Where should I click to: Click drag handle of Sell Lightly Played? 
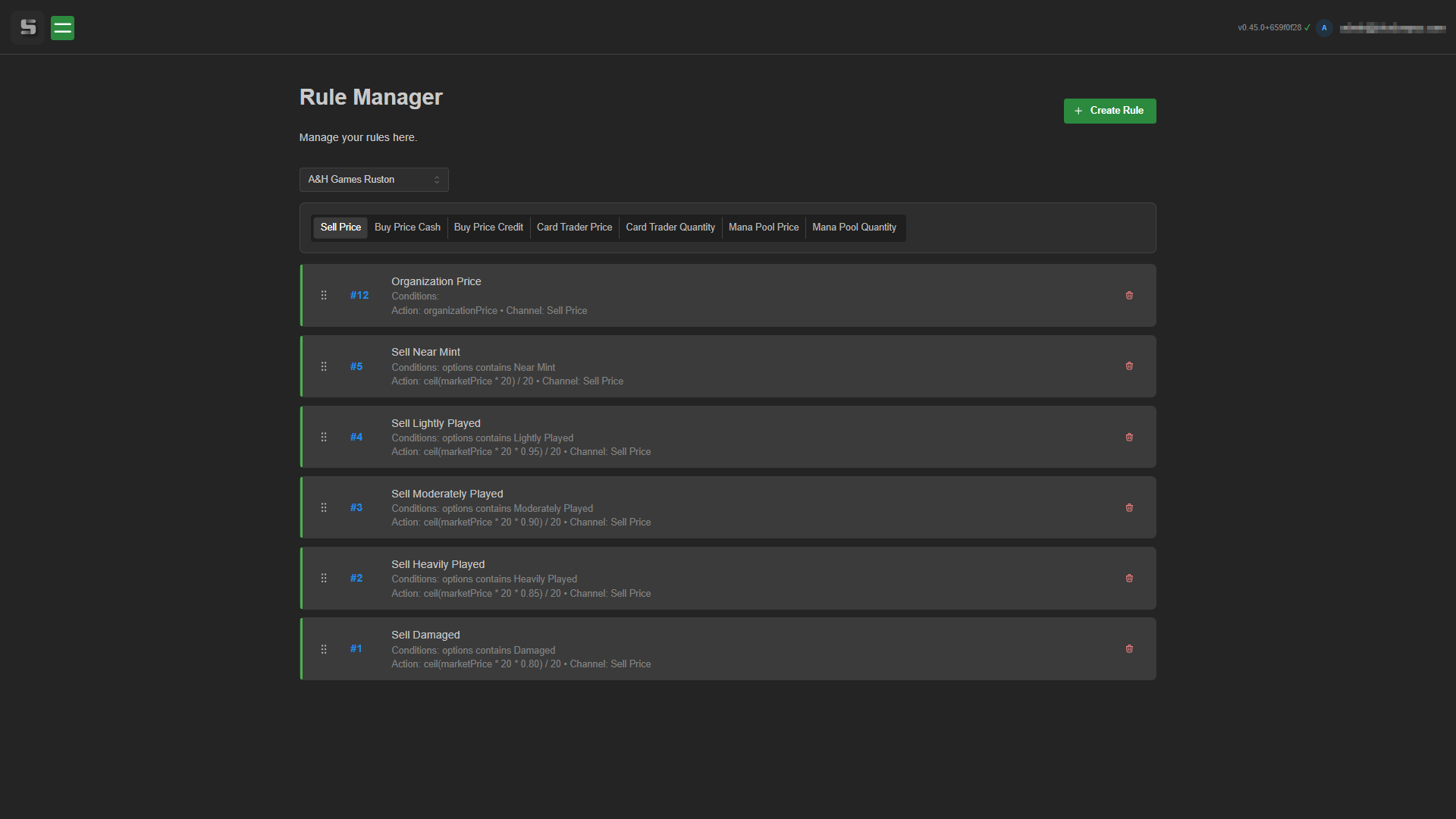[x=324, y=438]
